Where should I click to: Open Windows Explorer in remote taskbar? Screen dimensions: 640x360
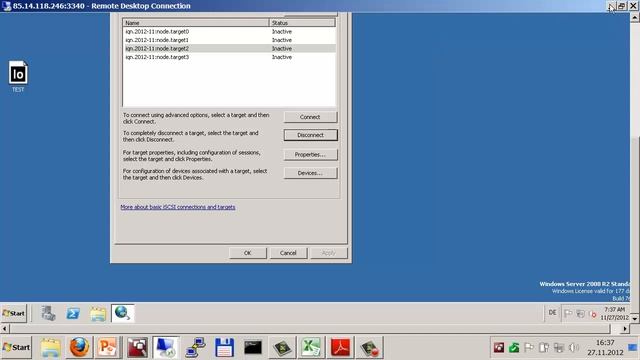98,313
